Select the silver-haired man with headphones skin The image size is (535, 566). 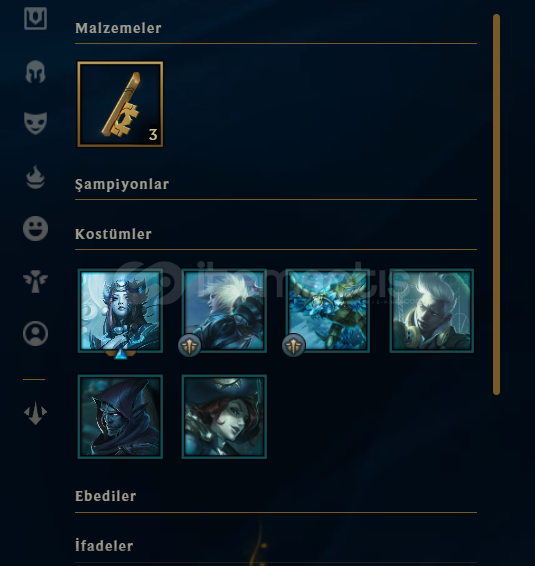(x=432, y=310)
